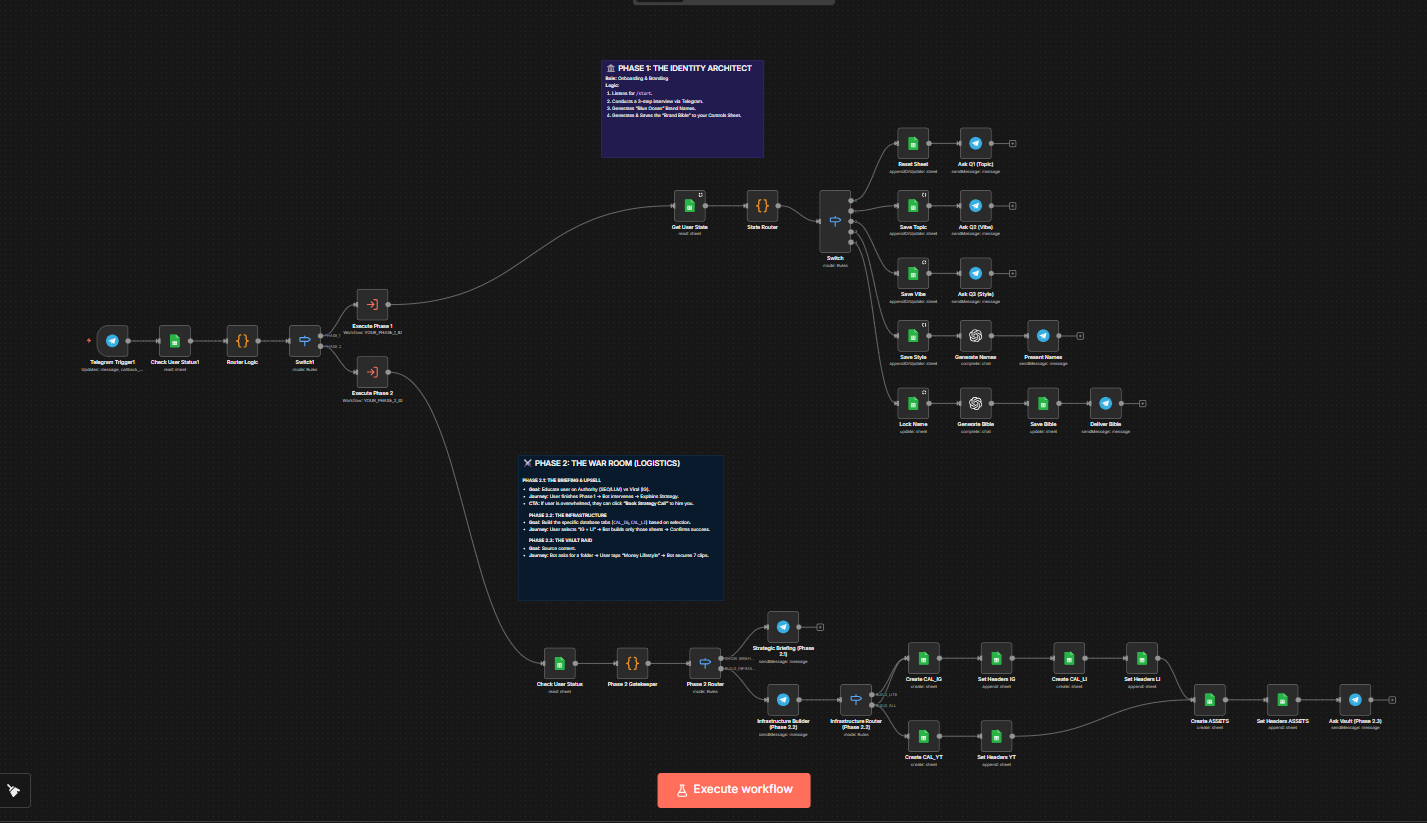Click the plus connector after Ask Vault (Phase 2.3)
The image size is (1427, 823).
(1392, 700)
